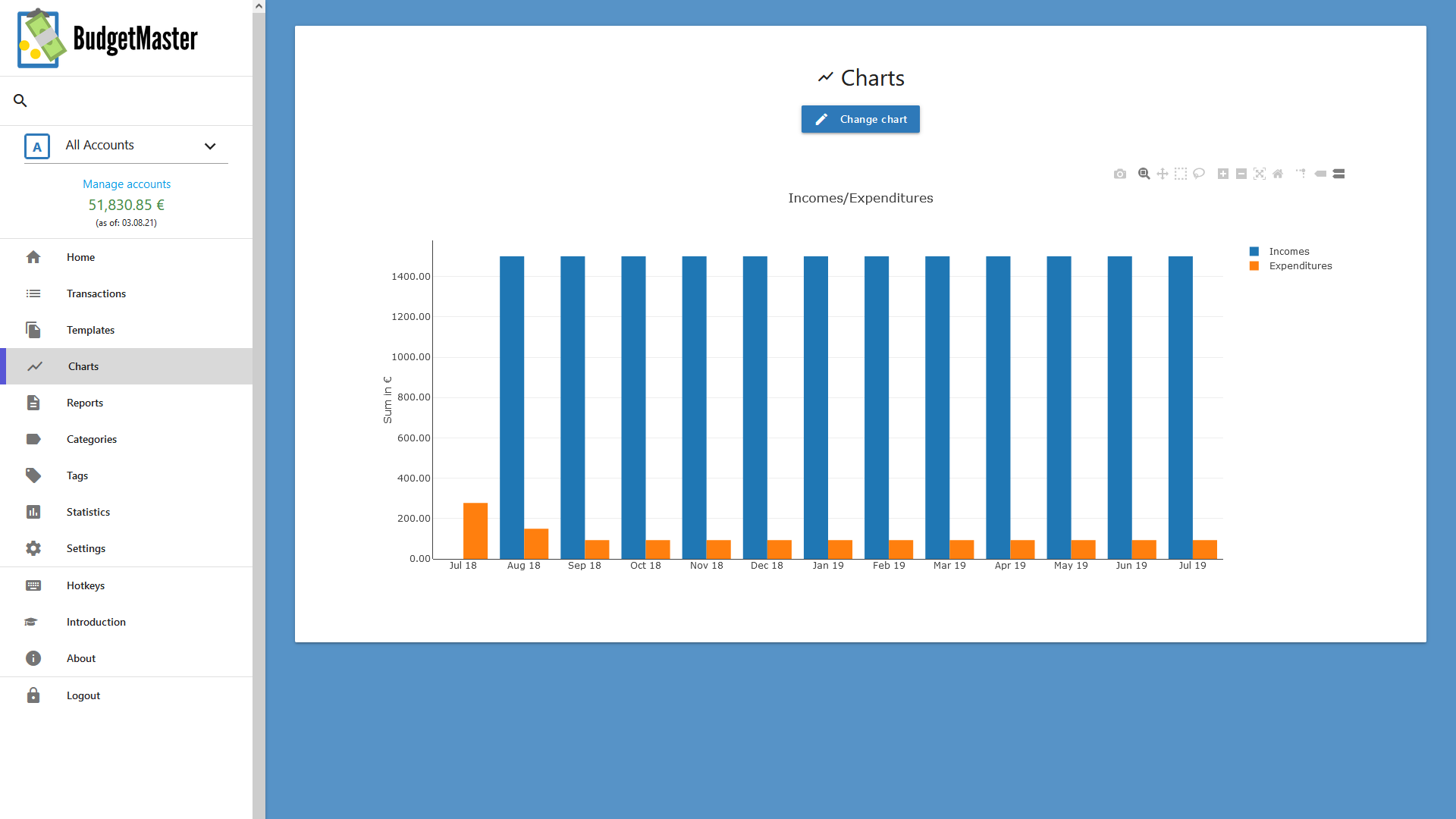Click Logout text label
This screenshot has height=819, width=1456.
pos(83,695)
